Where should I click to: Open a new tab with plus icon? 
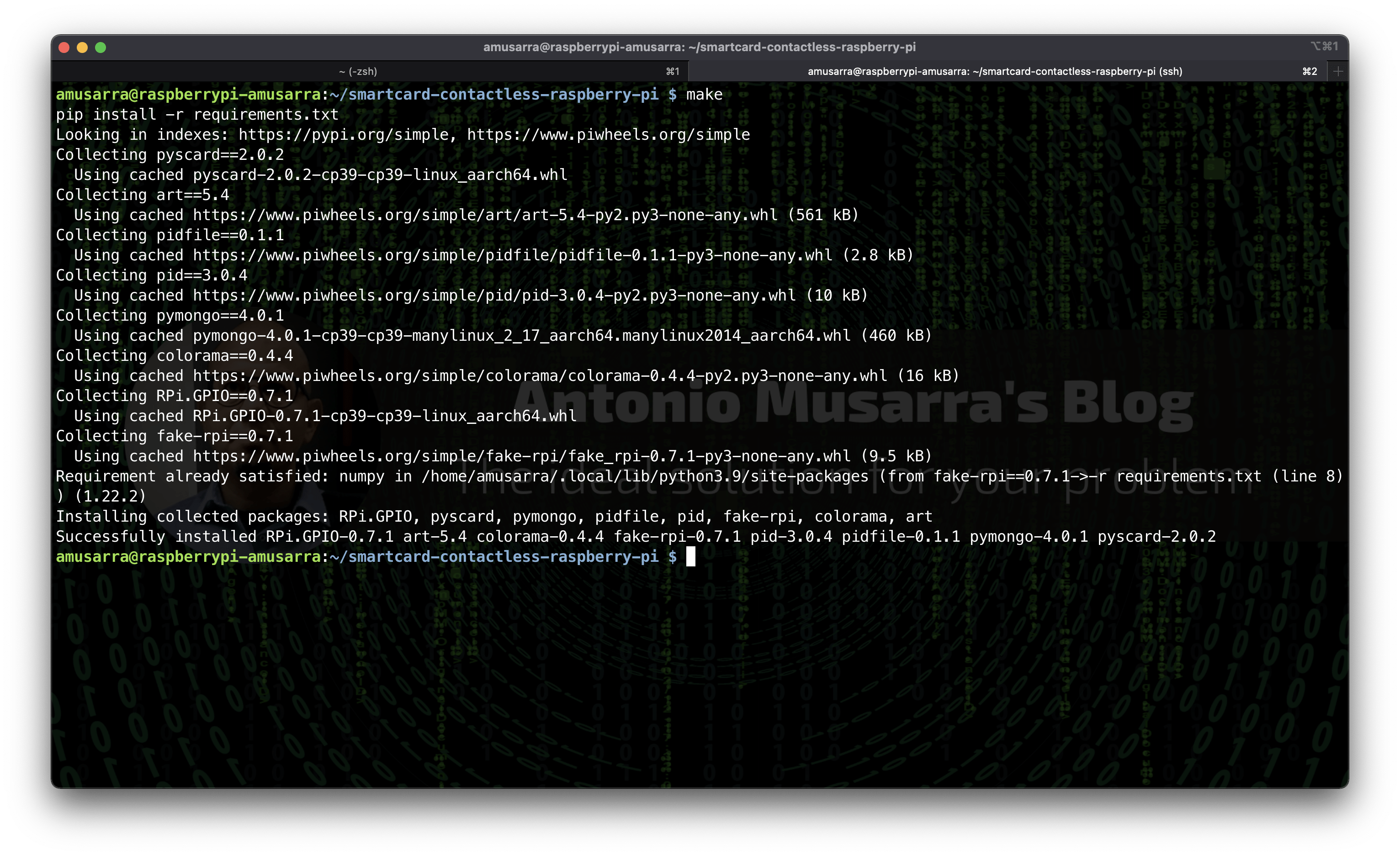(x=1338, y=71)
